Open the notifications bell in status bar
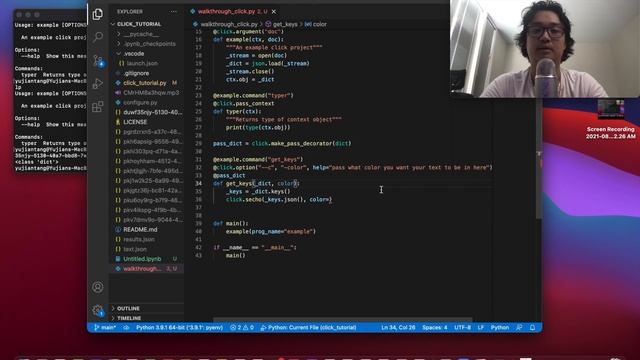The width and height of the screenshot is (640, 360). click(532, 328)
